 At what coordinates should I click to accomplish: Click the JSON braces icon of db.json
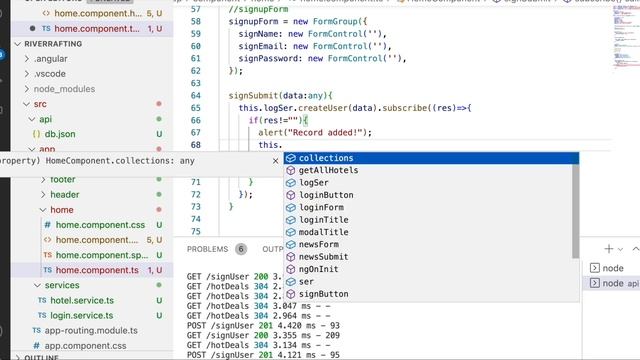(x=36, y=134)
